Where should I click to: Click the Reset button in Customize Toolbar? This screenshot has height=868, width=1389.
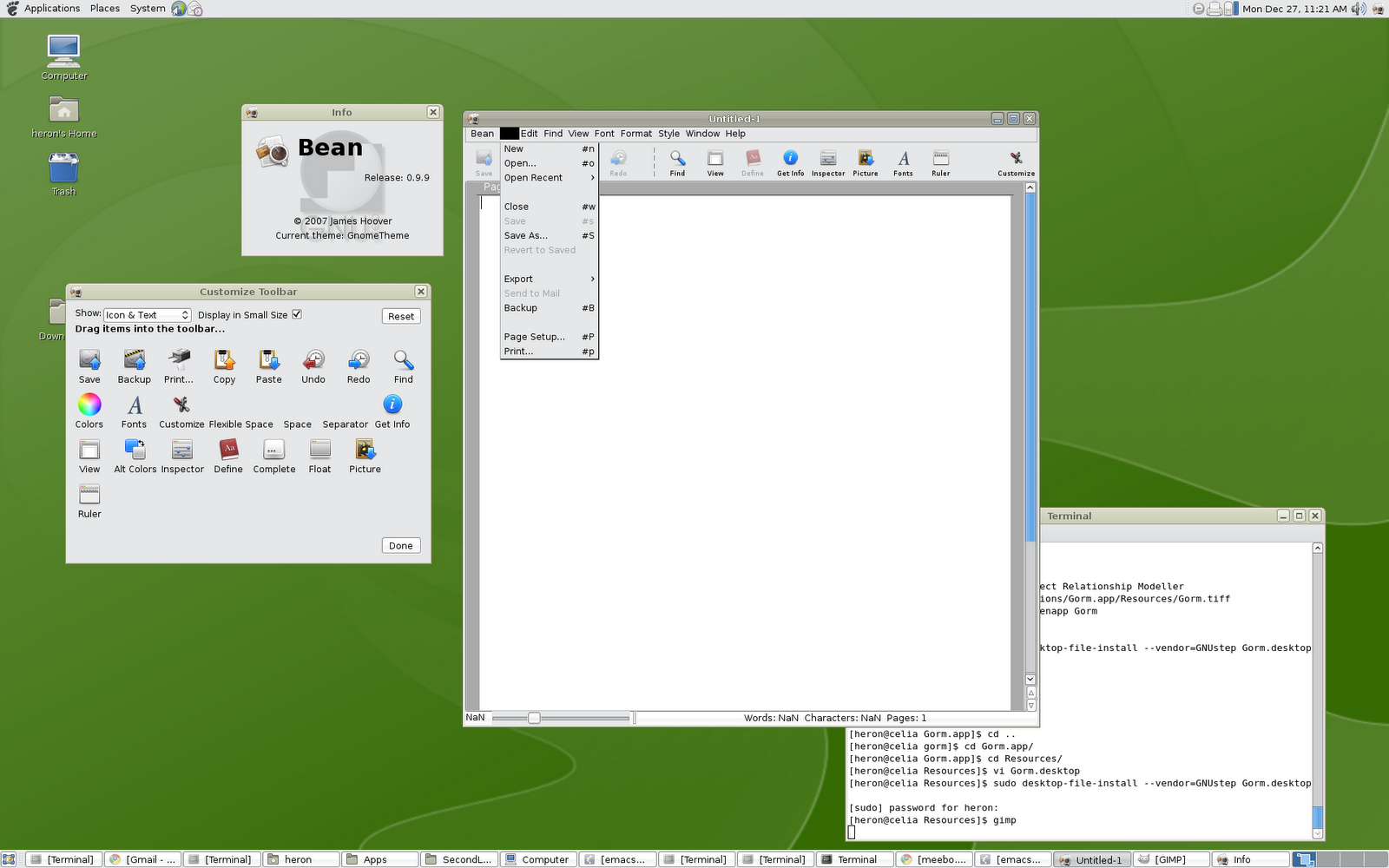401,316
